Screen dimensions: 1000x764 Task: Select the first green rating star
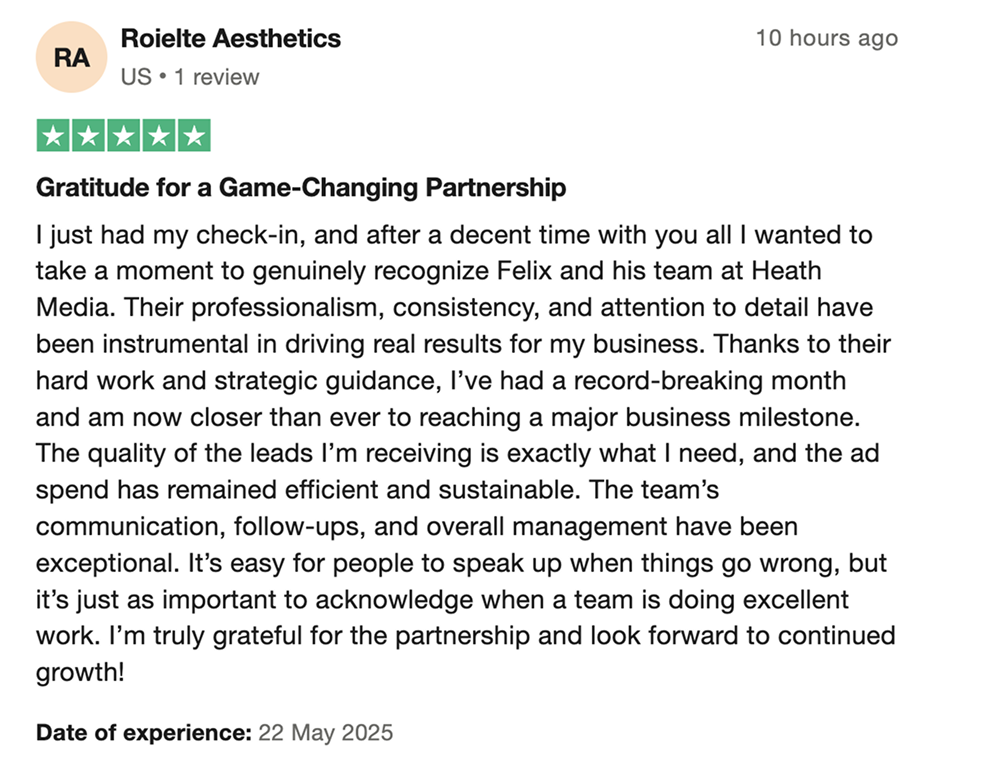(x=54, y=135)
